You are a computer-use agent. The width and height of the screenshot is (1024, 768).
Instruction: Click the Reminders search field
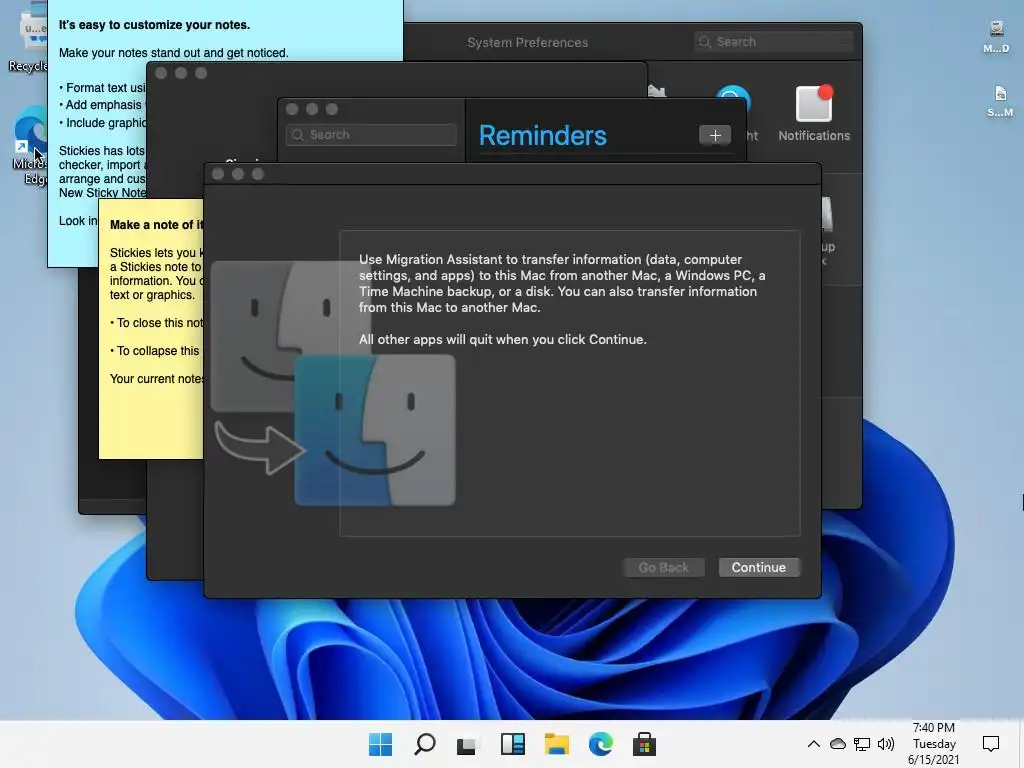372,135
